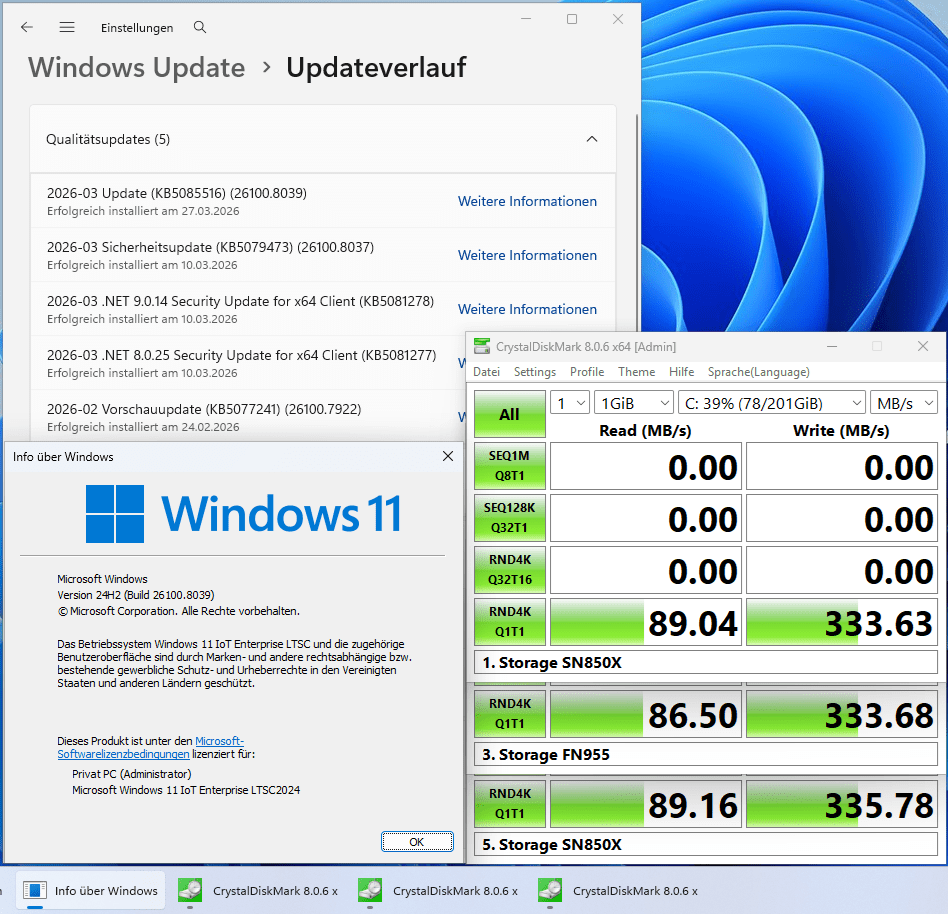This screenshot has height=914, width=948.
Task: Collapse the Qualitätsupdates (5) section
Action: click(x=592, y=140)
